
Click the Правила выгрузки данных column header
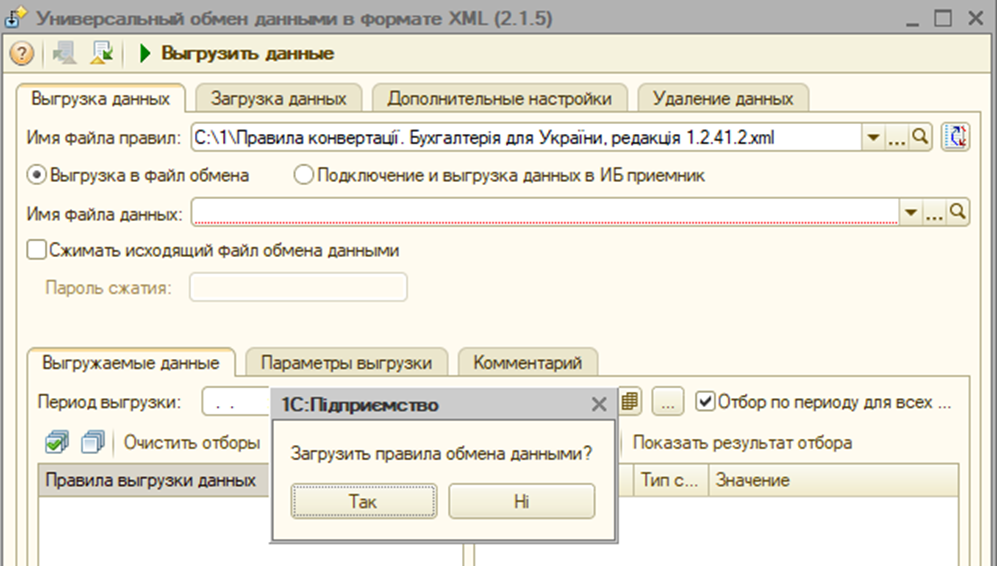[x=155, y=480]
